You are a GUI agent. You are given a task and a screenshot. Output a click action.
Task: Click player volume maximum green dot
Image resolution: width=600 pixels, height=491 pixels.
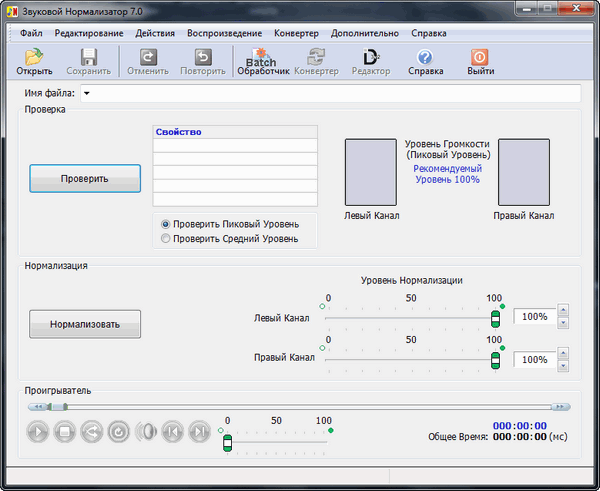point(331,431)
